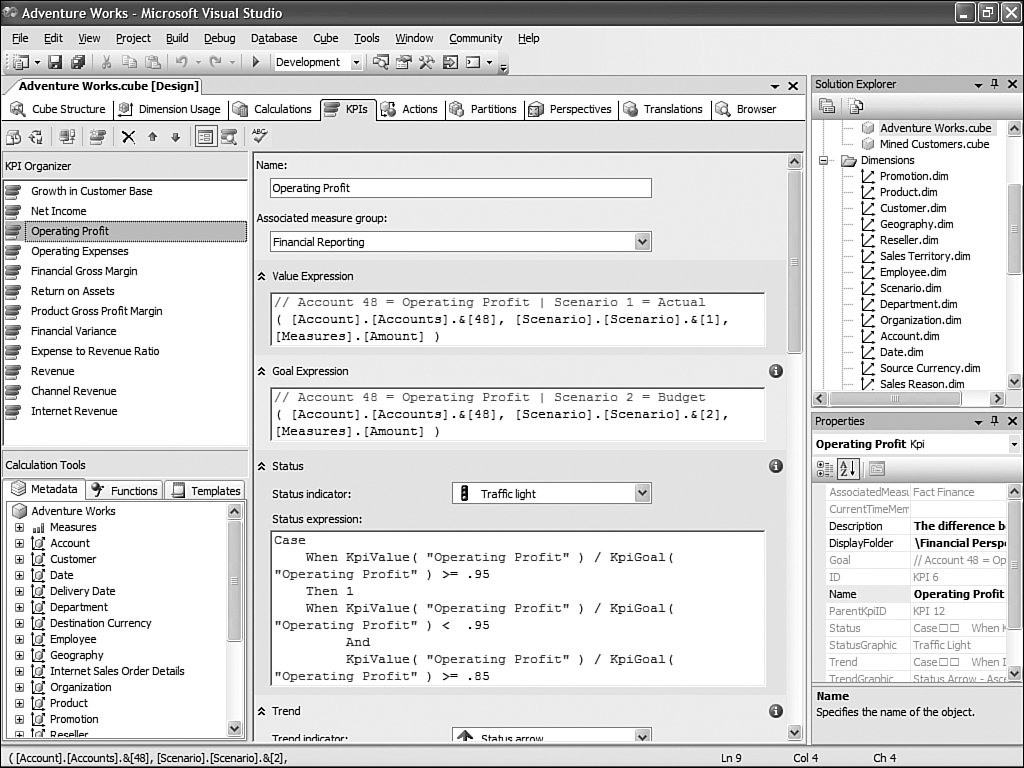This screenshot has height=768, width=1024.
Task: Collapse the Trend section
Action: click(x=261, y=711)
